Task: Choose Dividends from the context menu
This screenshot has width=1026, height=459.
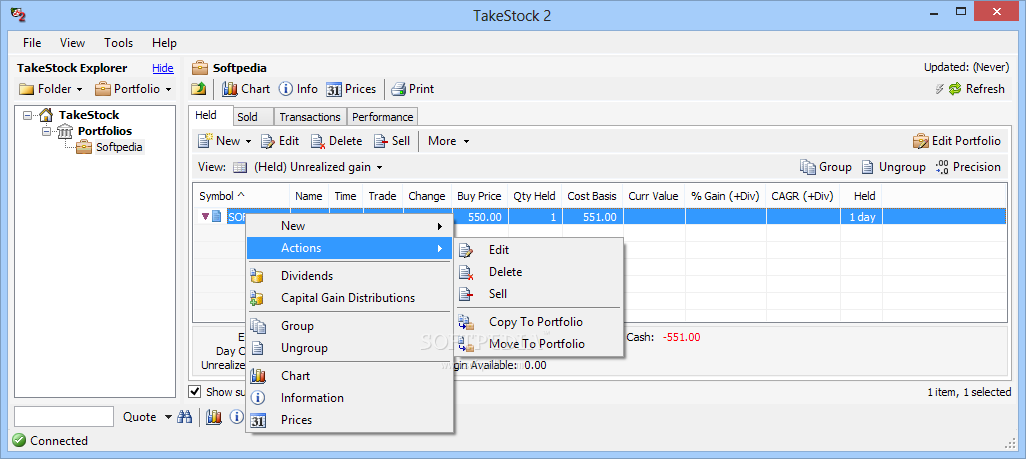Action: point(349,276)
